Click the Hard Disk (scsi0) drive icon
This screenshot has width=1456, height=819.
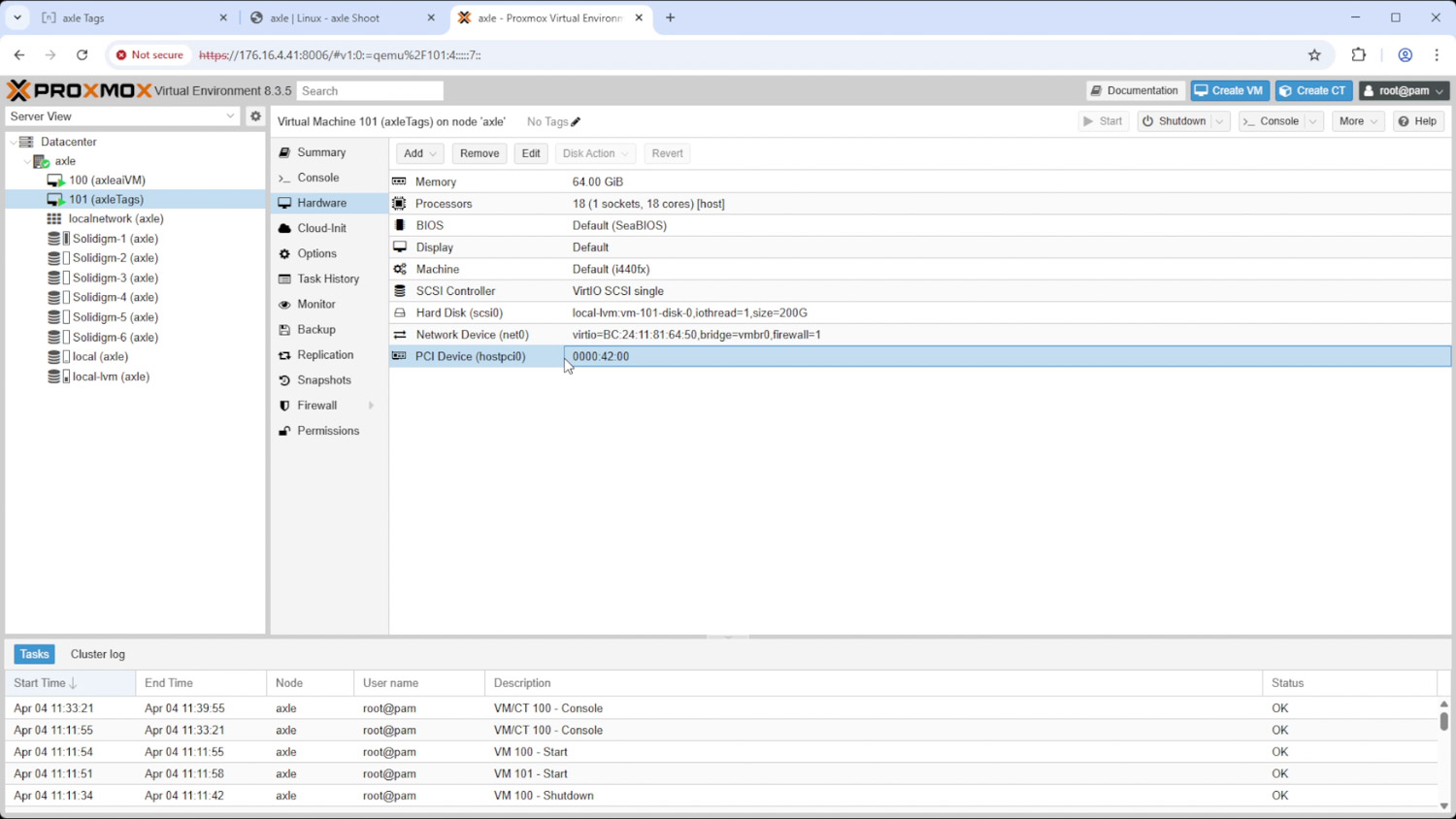click(399, 312)
